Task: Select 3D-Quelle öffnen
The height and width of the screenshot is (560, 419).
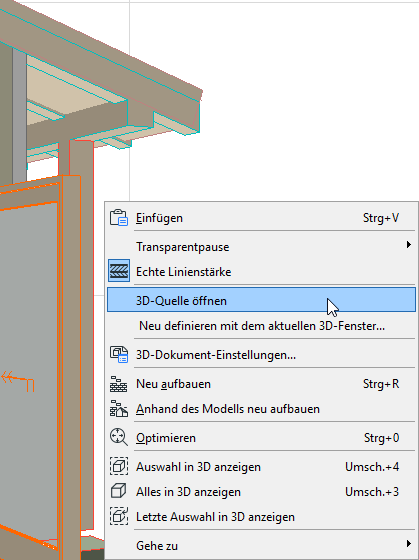Action: [261, 300]
